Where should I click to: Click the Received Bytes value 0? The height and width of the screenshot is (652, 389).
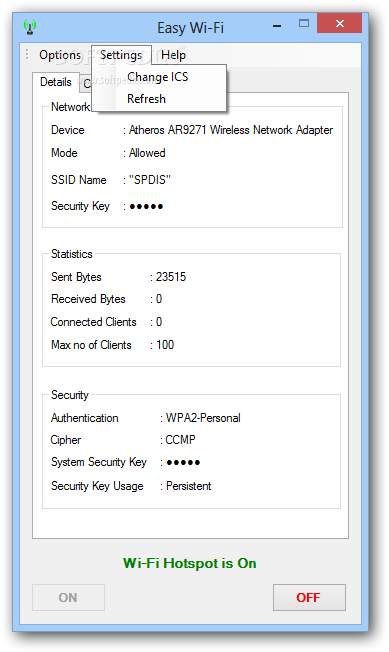coord(159,299)
